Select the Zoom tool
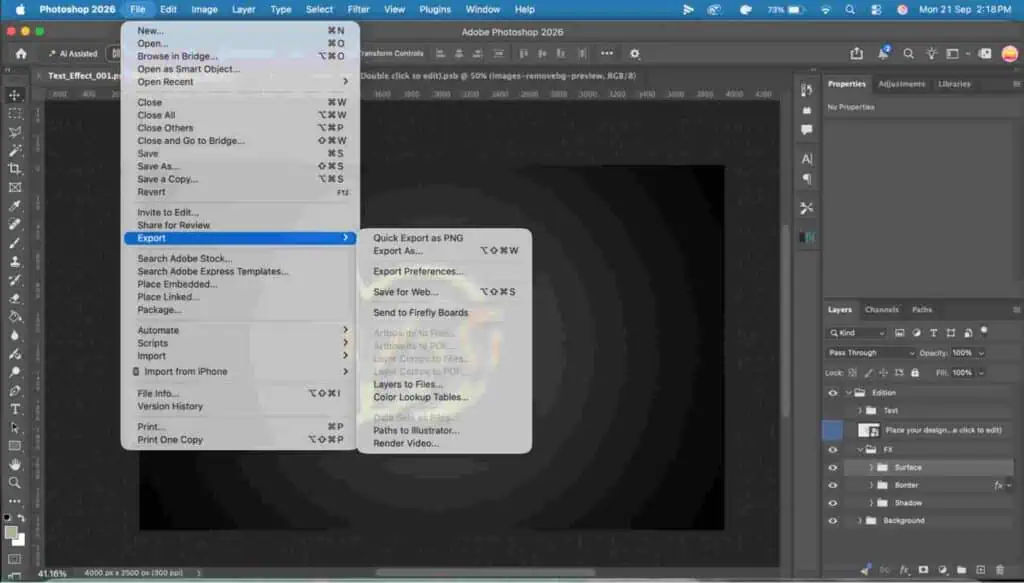This screenshot has height=583, width=1024. [x=14, y=482]
